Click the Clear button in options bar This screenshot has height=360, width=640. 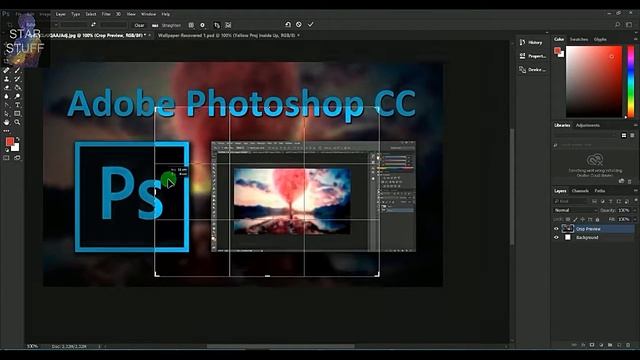(139, 25)
